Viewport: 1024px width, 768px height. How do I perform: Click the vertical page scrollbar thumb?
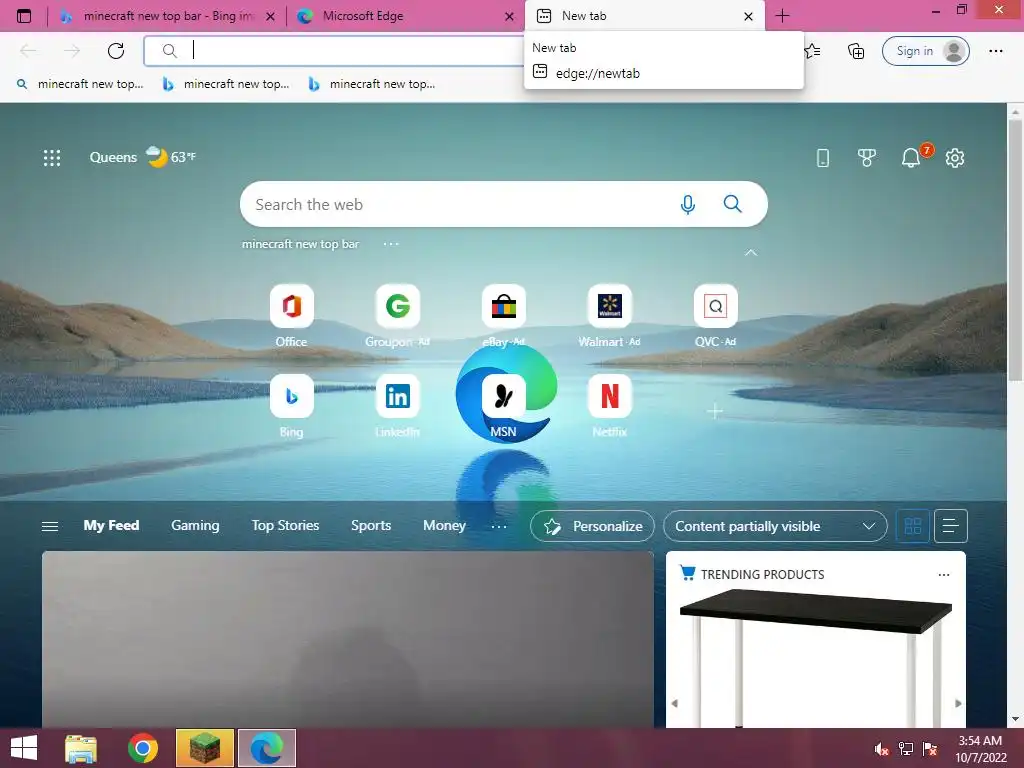tap(1015, 248)
